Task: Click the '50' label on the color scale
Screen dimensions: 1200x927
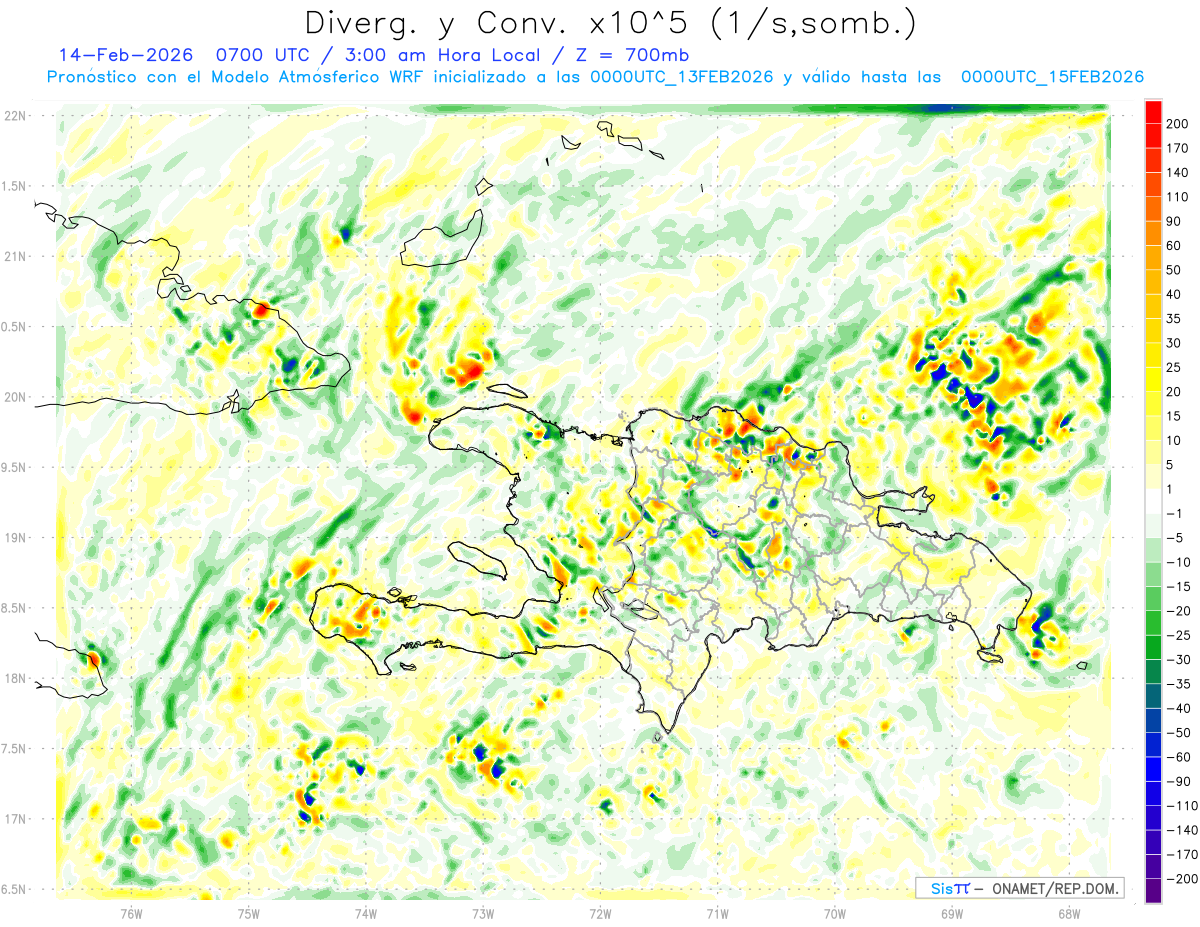Action: click(1175, 270)
